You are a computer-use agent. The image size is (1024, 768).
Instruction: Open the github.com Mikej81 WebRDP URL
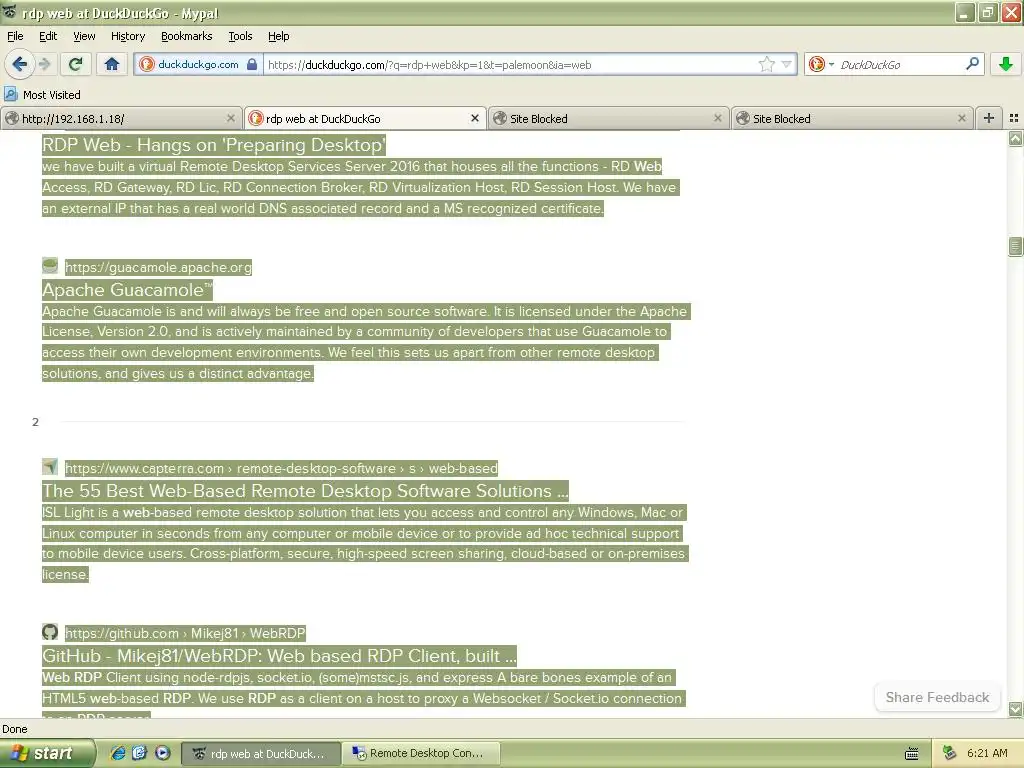click(185, 633)
